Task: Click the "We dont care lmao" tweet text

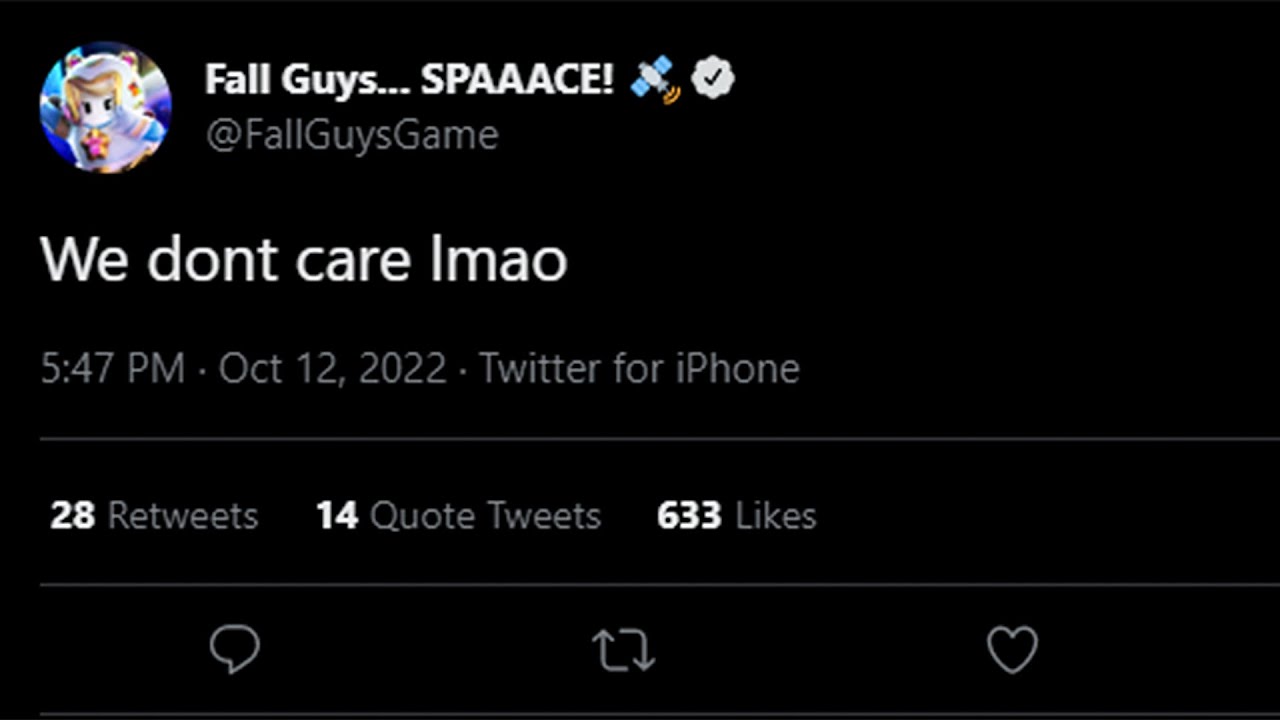Action: [304, 260]
